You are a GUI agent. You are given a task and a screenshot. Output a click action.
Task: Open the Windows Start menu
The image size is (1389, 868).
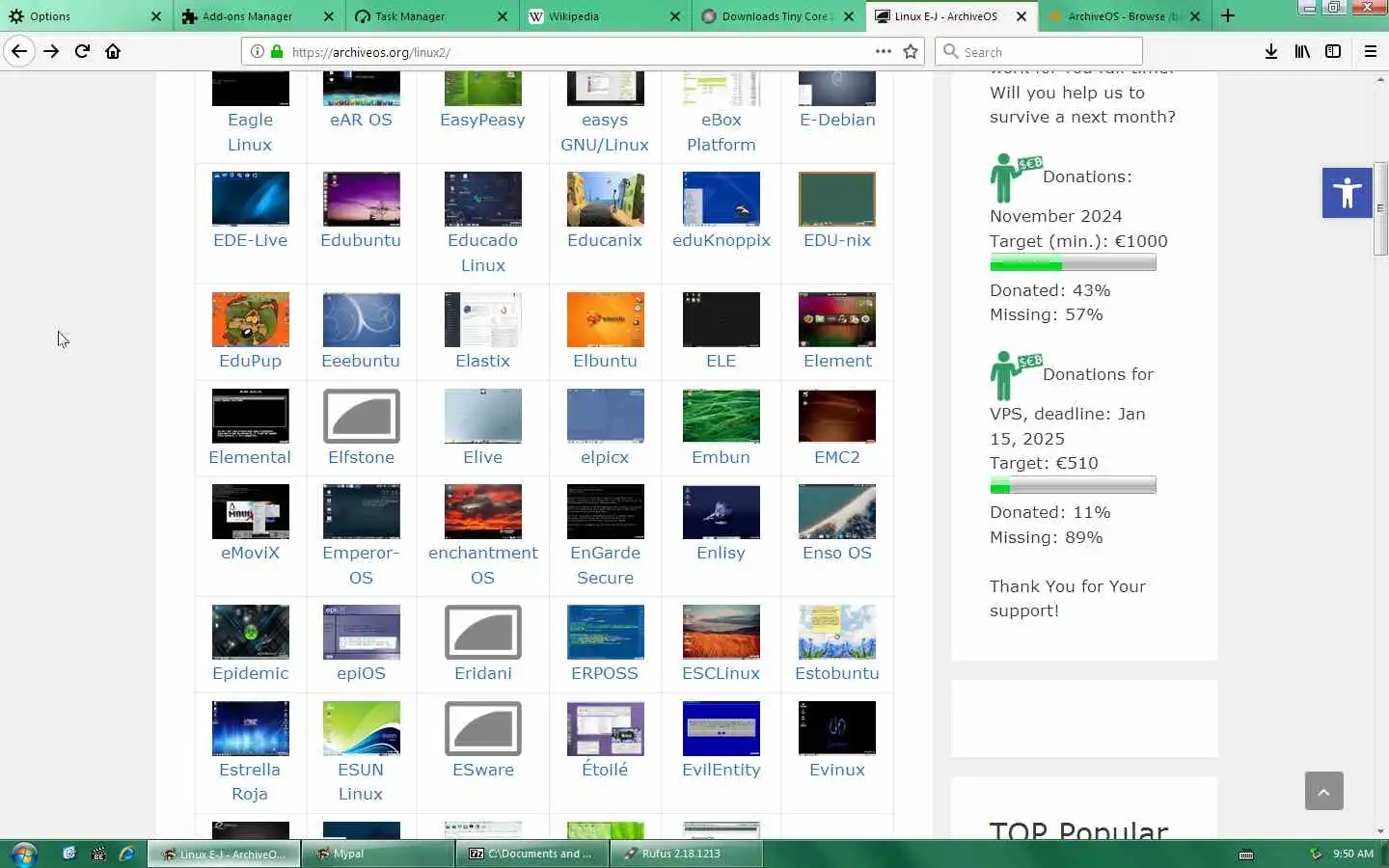[x=23, y=854]
